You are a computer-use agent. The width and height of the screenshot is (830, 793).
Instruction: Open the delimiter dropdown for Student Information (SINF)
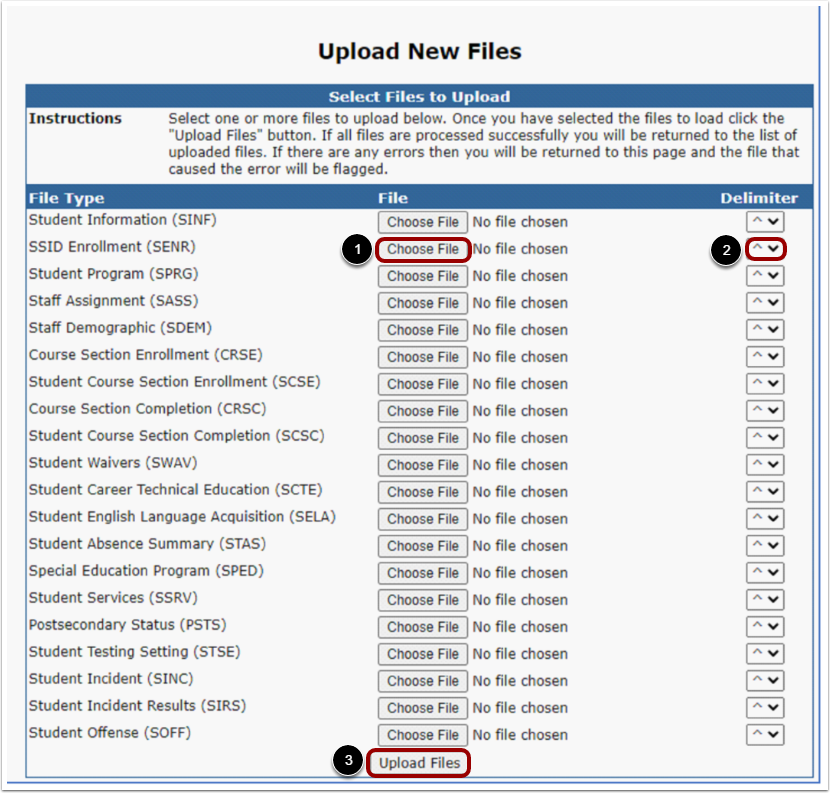(765, 221)
